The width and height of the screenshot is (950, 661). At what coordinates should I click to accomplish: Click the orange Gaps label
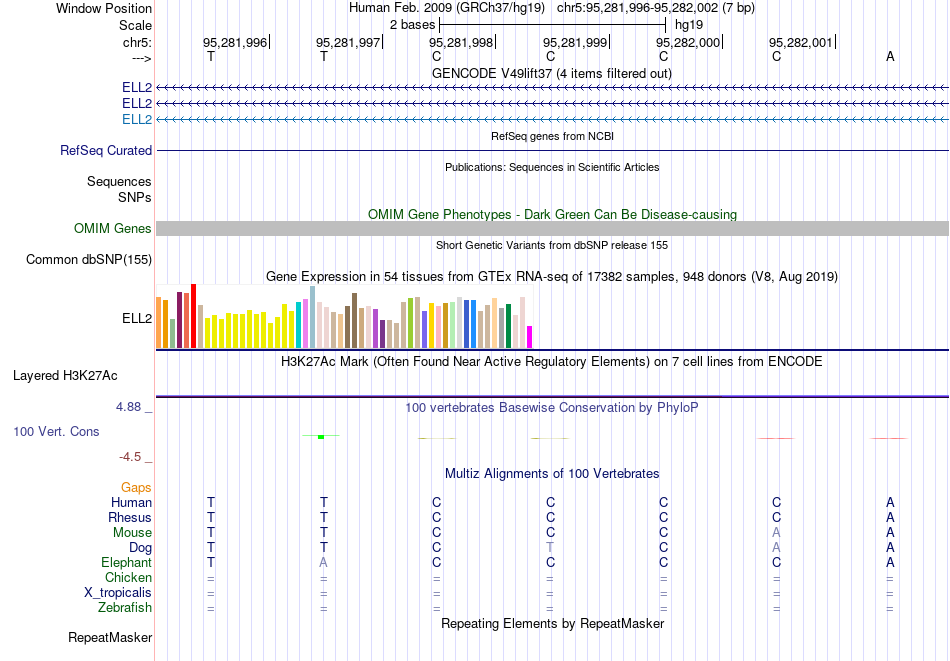pos(136,488)
